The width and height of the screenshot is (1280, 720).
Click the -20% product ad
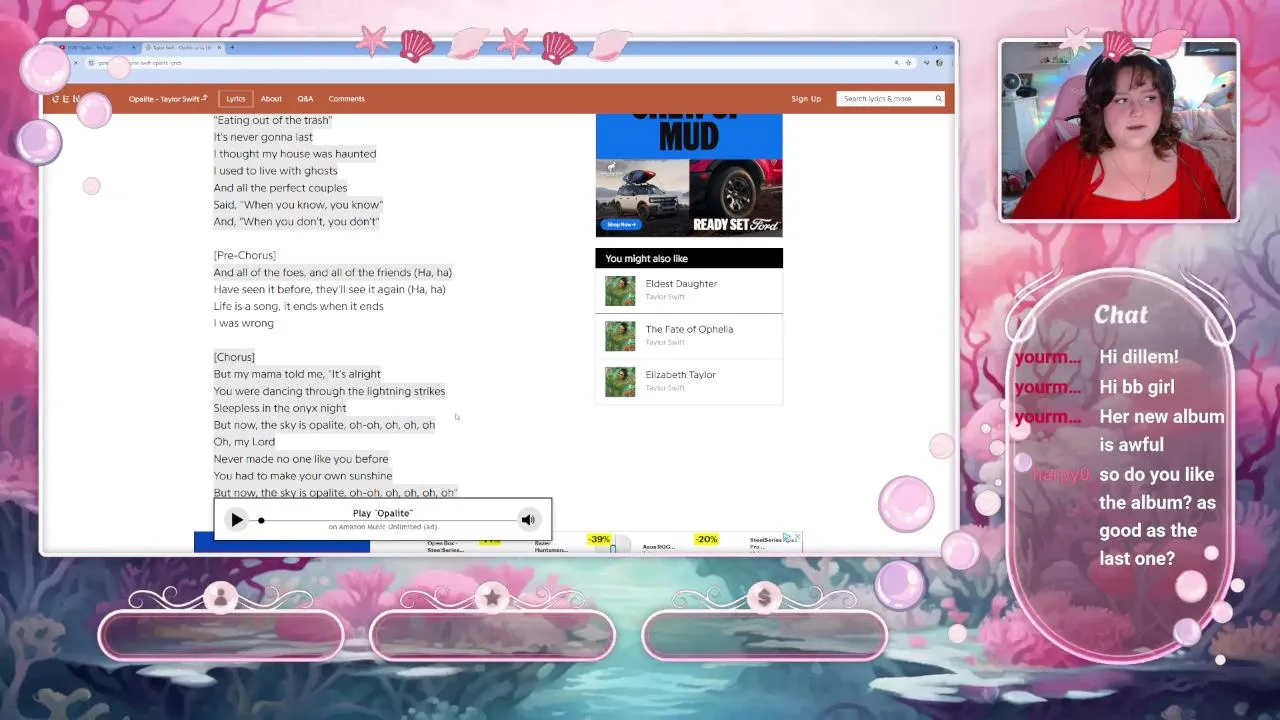click(707, 540)
